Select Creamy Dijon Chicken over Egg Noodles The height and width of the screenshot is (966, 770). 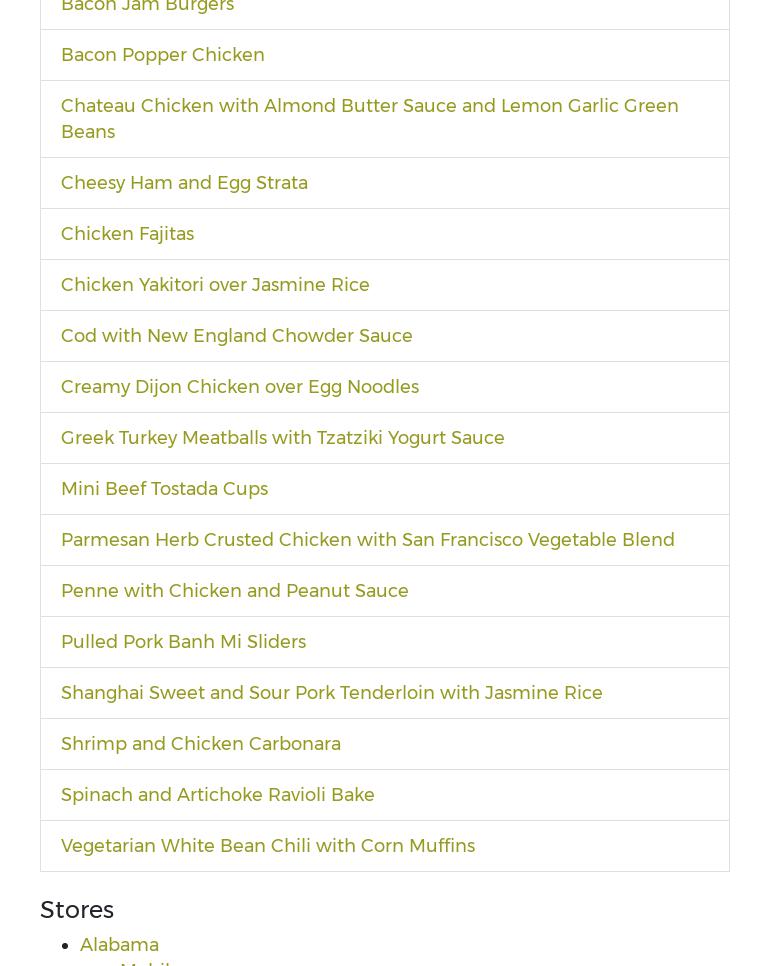240,386
